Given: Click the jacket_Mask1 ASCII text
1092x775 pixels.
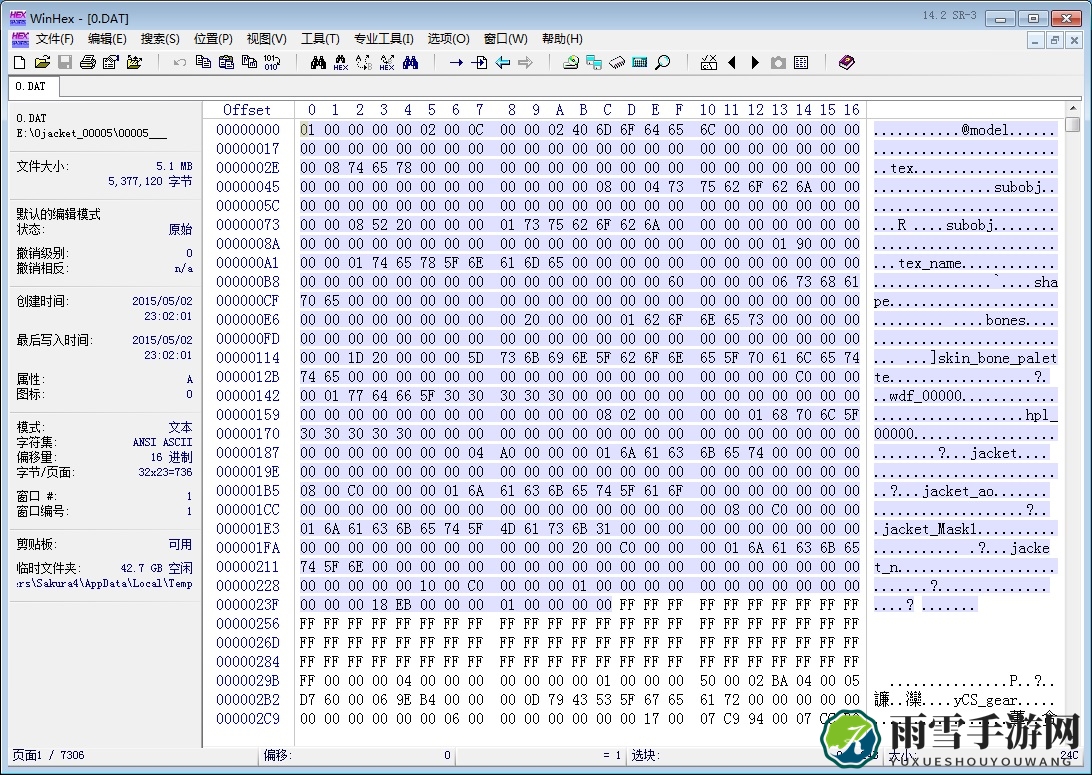Looking at the screenshot, I should coord(930,529).
